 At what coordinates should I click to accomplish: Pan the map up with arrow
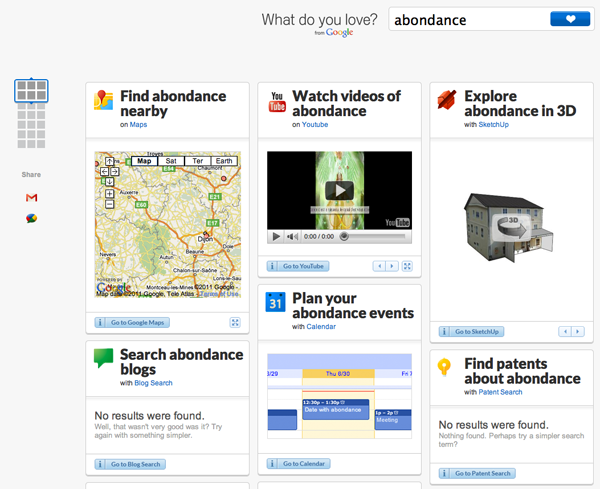[109, 161]
